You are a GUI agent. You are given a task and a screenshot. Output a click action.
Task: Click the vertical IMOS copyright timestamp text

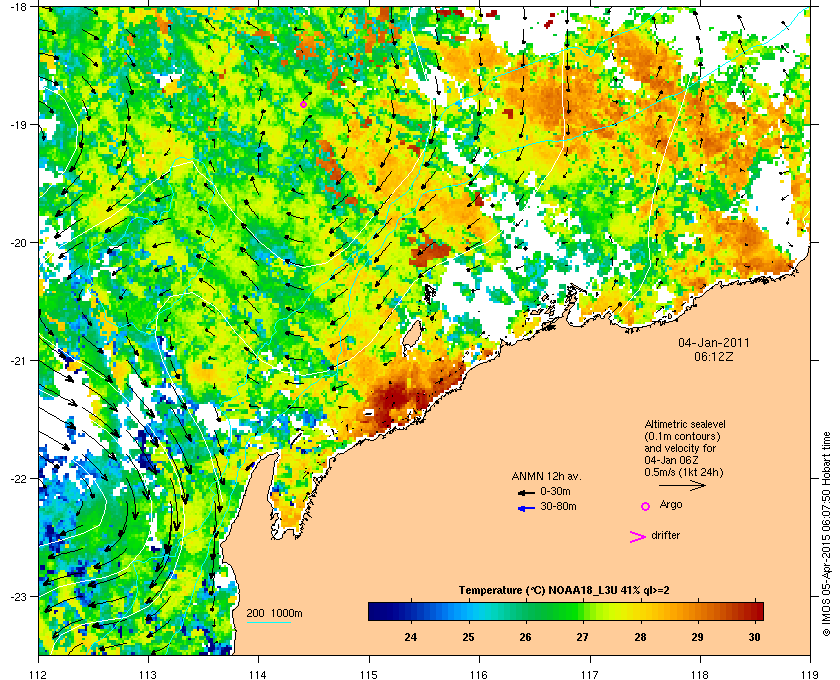coord(826,532)
